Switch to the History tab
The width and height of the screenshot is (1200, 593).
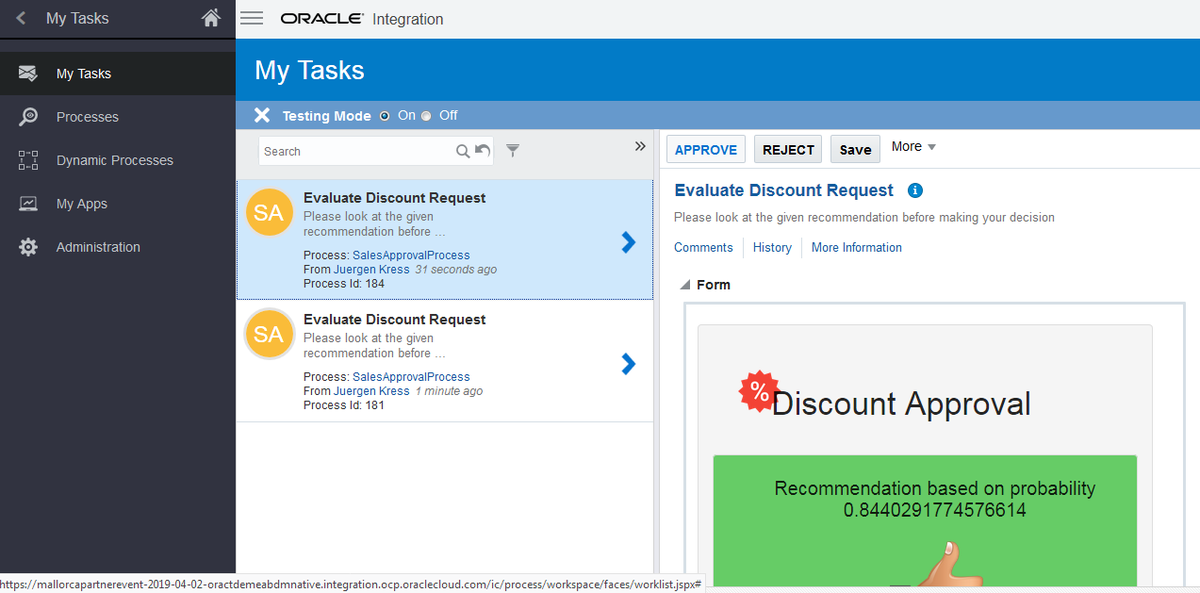772,247
